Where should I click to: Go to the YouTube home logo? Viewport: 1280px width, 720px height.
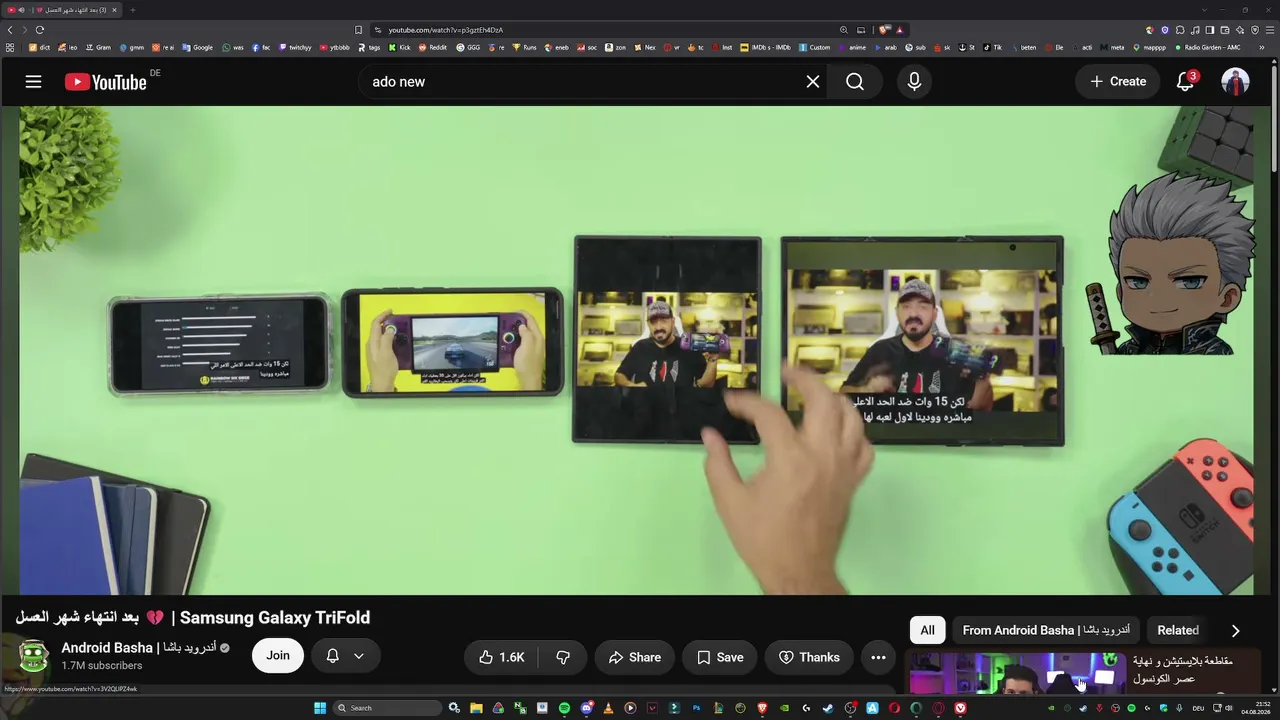click(x=106, y=82)
